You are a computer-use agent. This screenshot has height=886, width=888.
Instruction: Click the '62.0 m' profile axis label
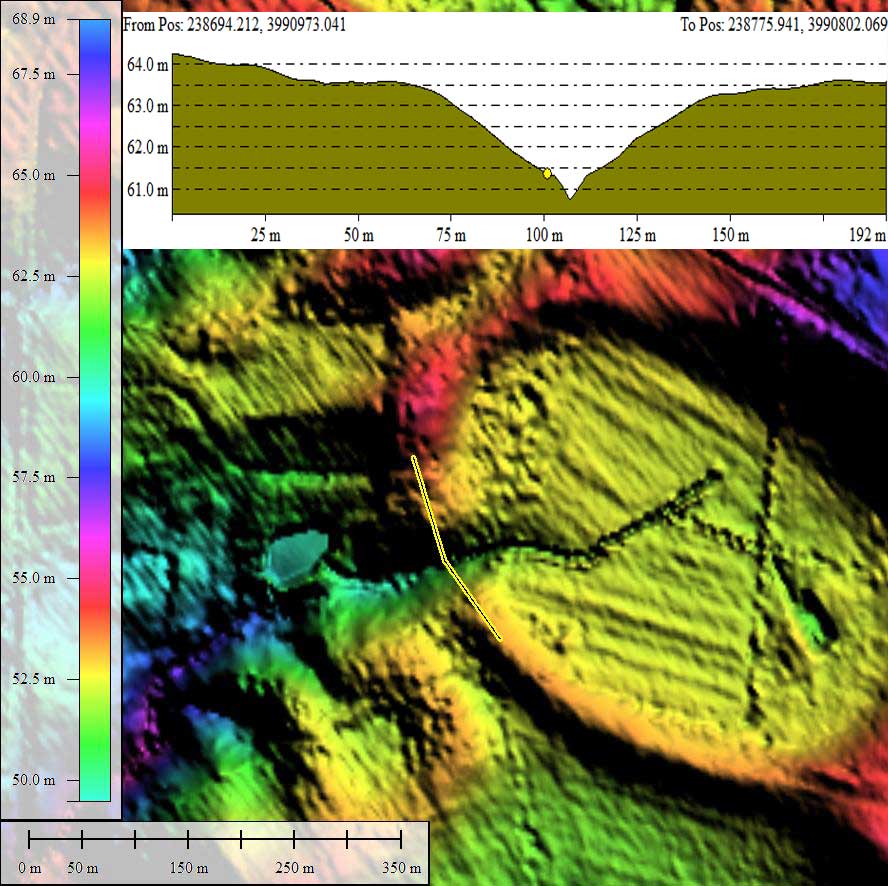pos(147,147)
